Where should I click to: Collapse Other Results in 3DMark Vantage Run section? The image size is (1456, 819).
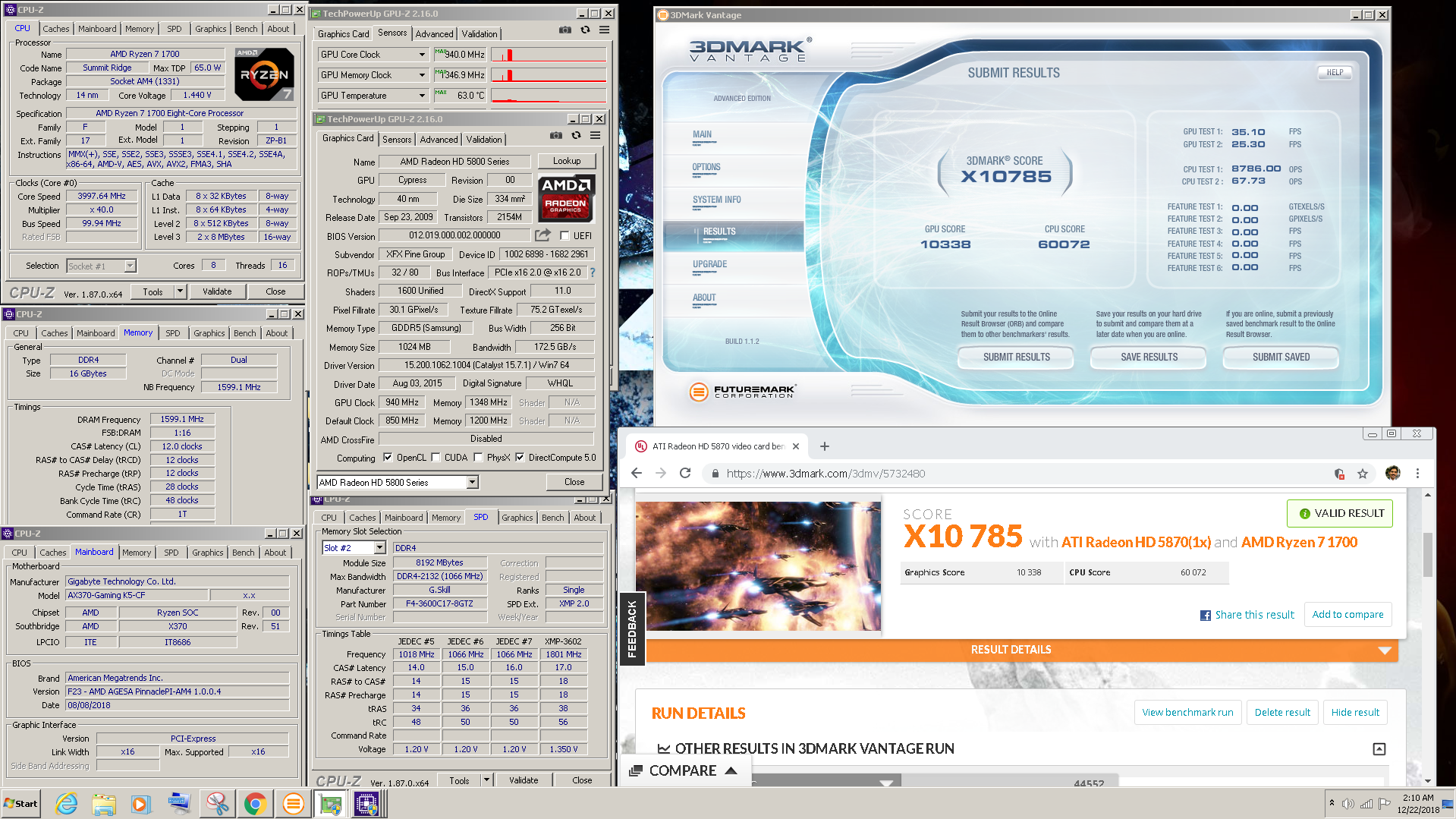1379,749
